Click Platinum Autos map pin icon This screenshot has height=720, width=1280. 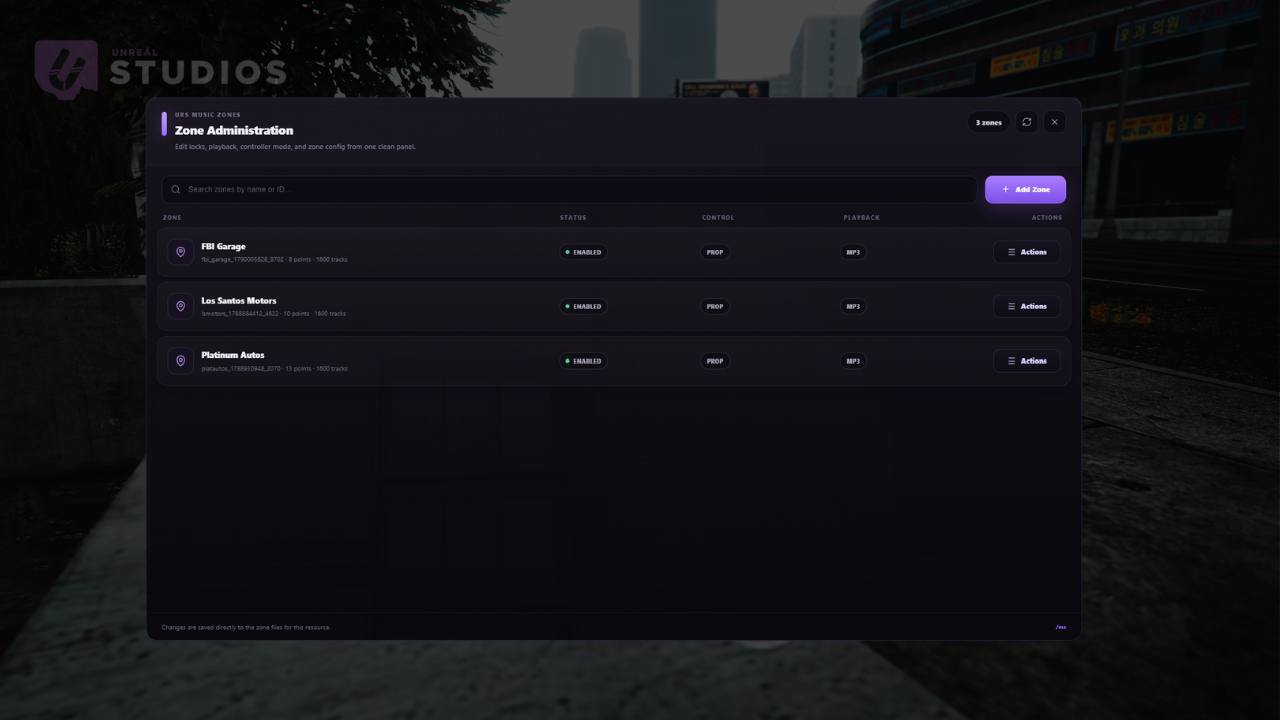click(180, 361)
